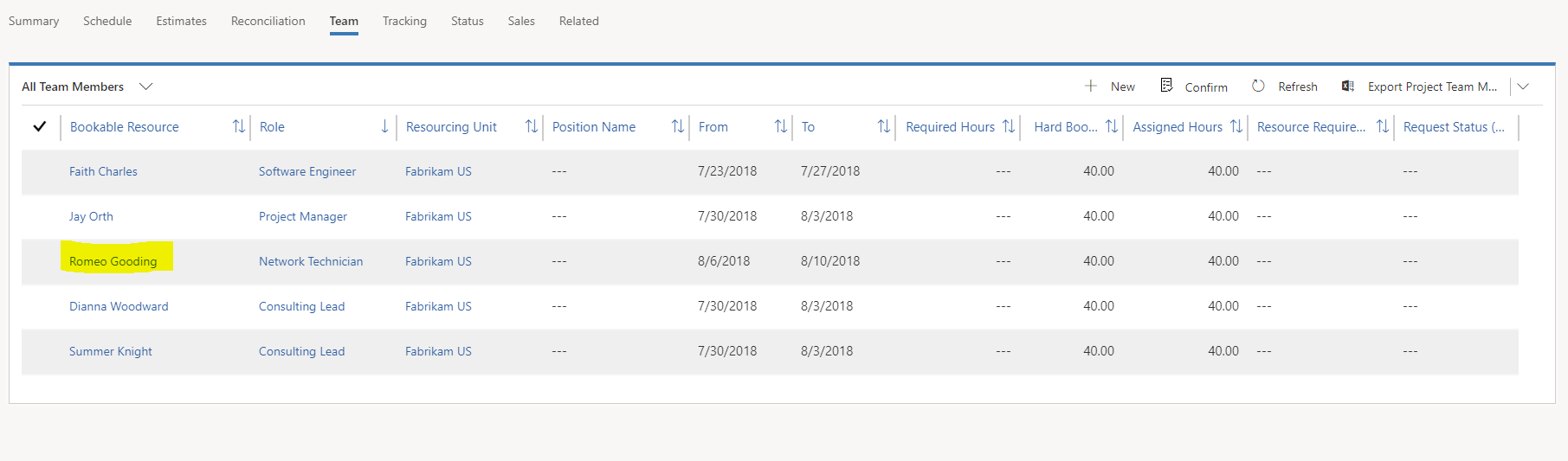This screenshot has height=461, width=1568.
Task: Toggle the select-all checkmark in grid header
Action: pos(40,126)
